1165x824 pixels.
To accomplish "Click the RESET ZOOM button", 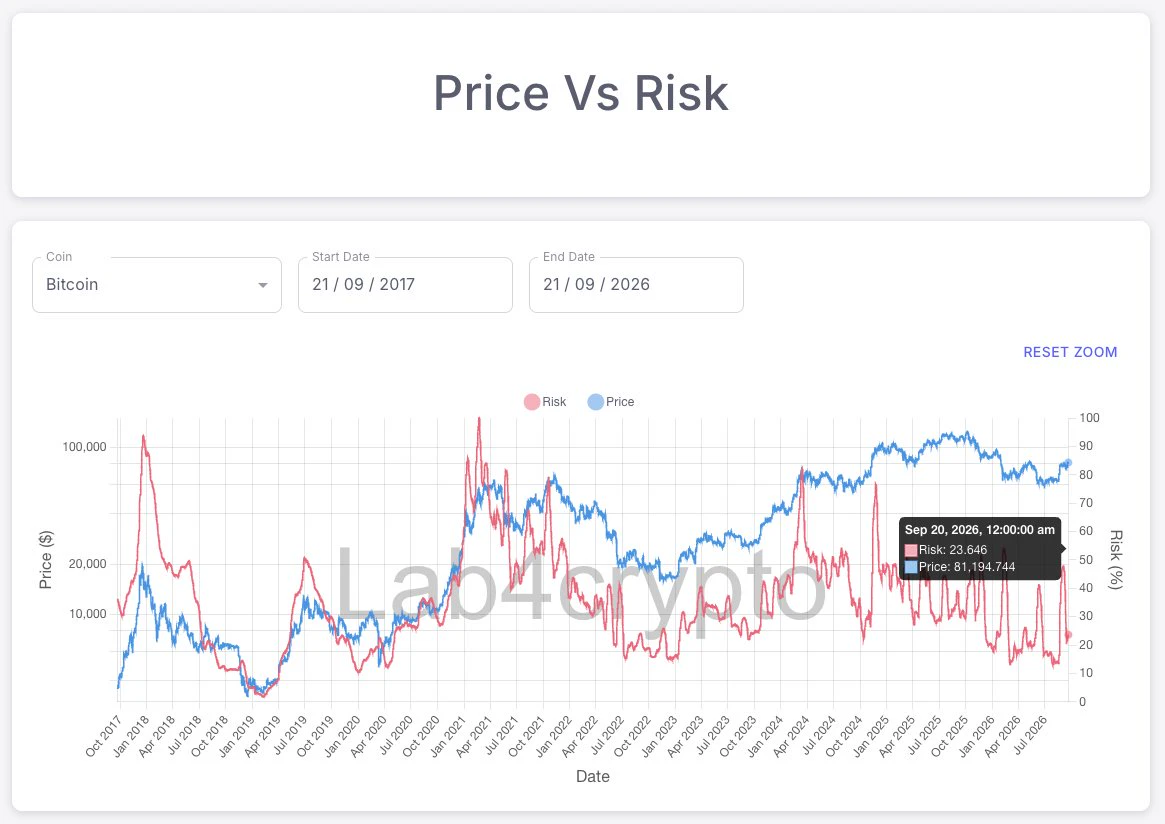I will pyautogui.click(x=1070, y=352).
